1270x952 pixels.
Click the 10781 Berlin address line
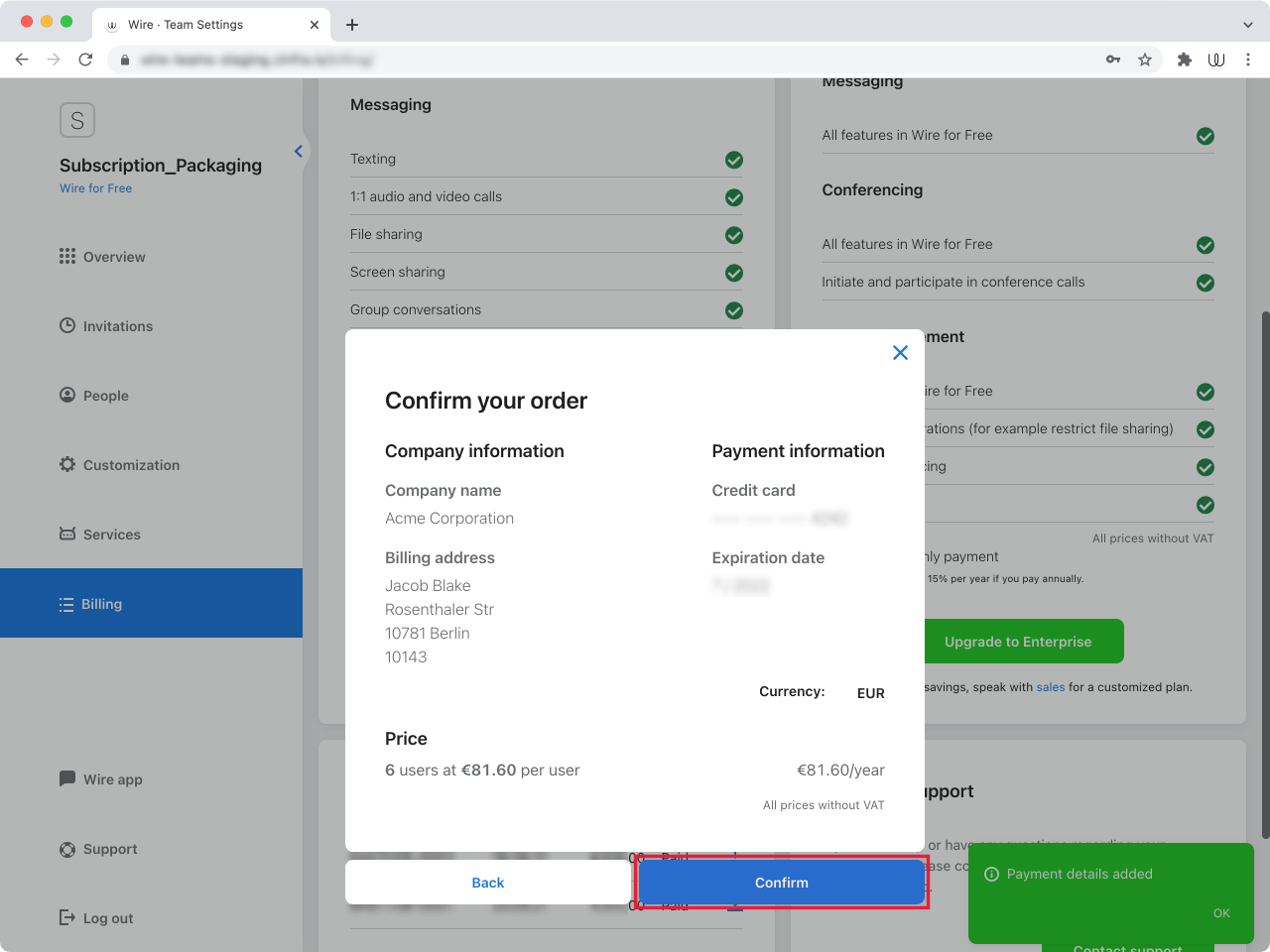click(428, 634)
